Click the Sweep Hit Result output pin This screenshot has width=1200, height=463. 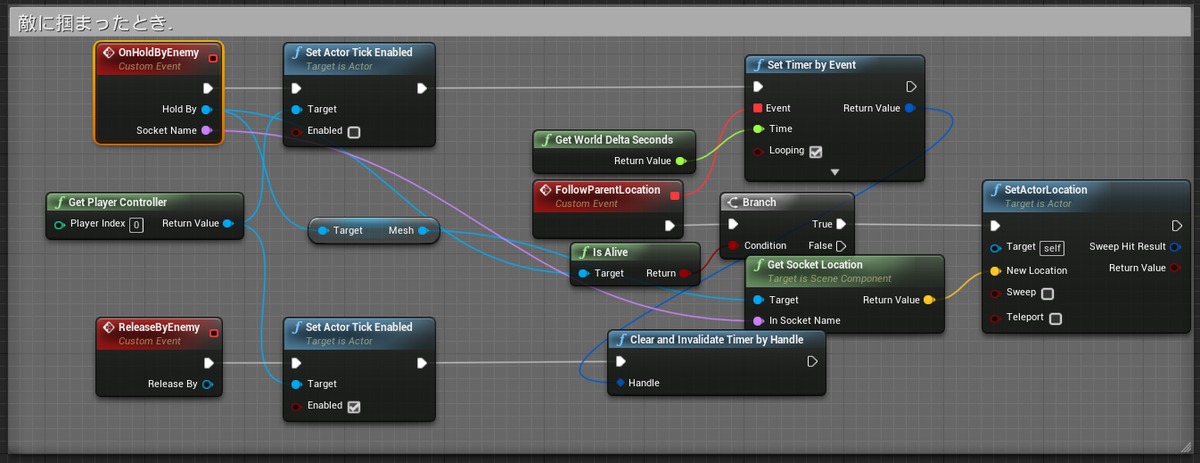1174,247
